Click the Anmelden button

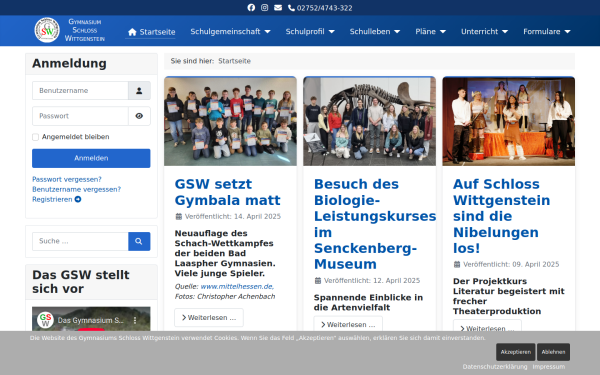(x=91, y=158)
